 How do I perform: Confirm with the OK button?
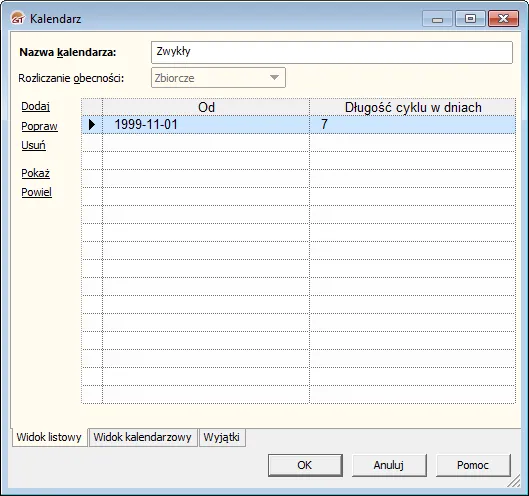(305, 465)
